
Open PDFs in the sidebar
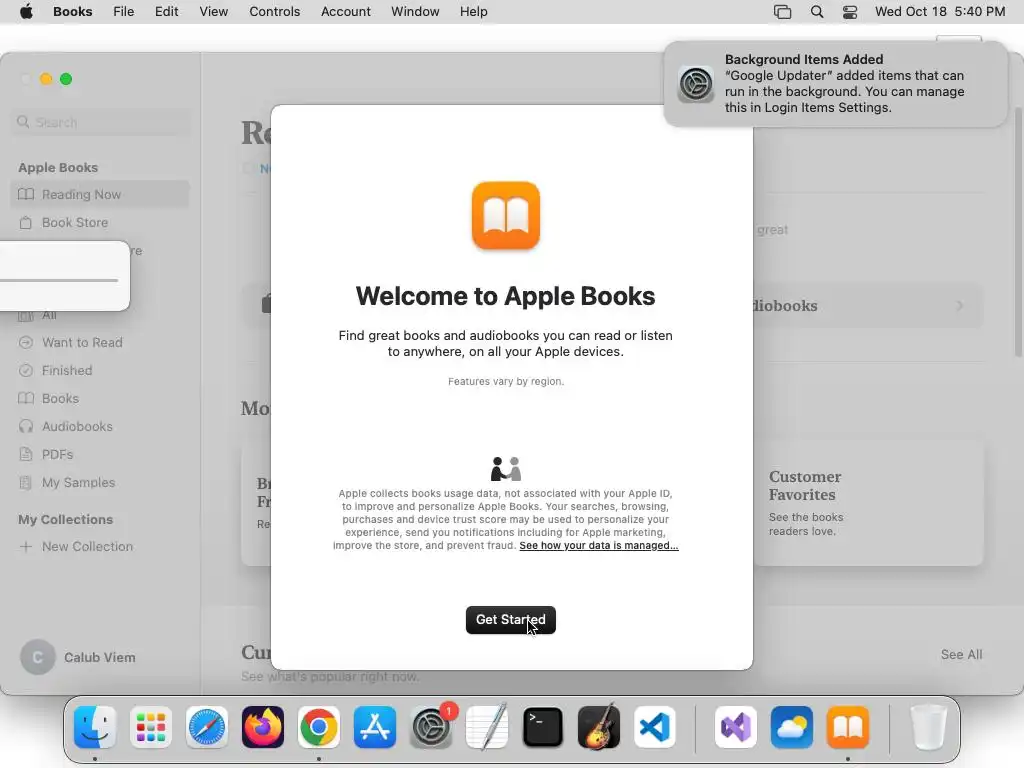(x=57, y=455)
